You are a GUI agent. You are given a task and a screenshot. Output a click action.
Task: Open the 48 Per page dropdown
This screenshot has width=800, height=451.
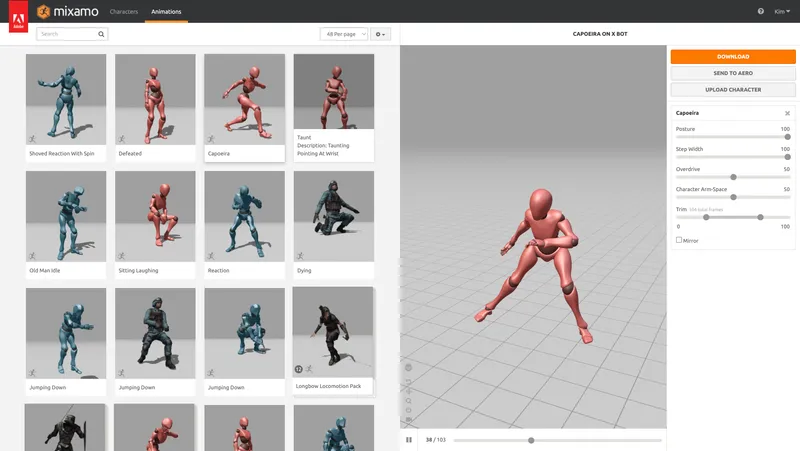(x=343, y=34)
